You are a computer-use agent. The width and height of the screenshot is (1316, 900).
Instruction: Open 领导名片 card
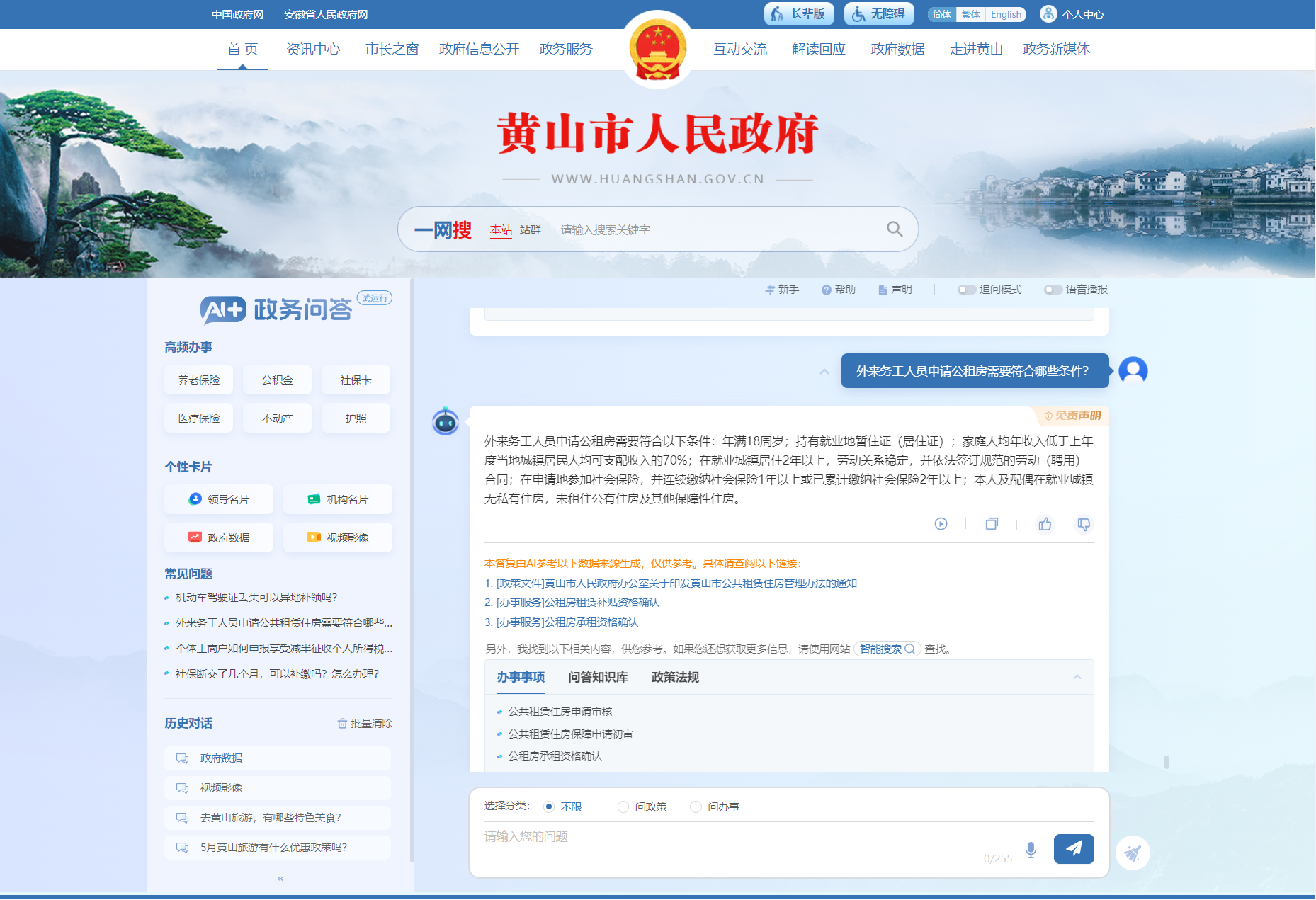219,499
